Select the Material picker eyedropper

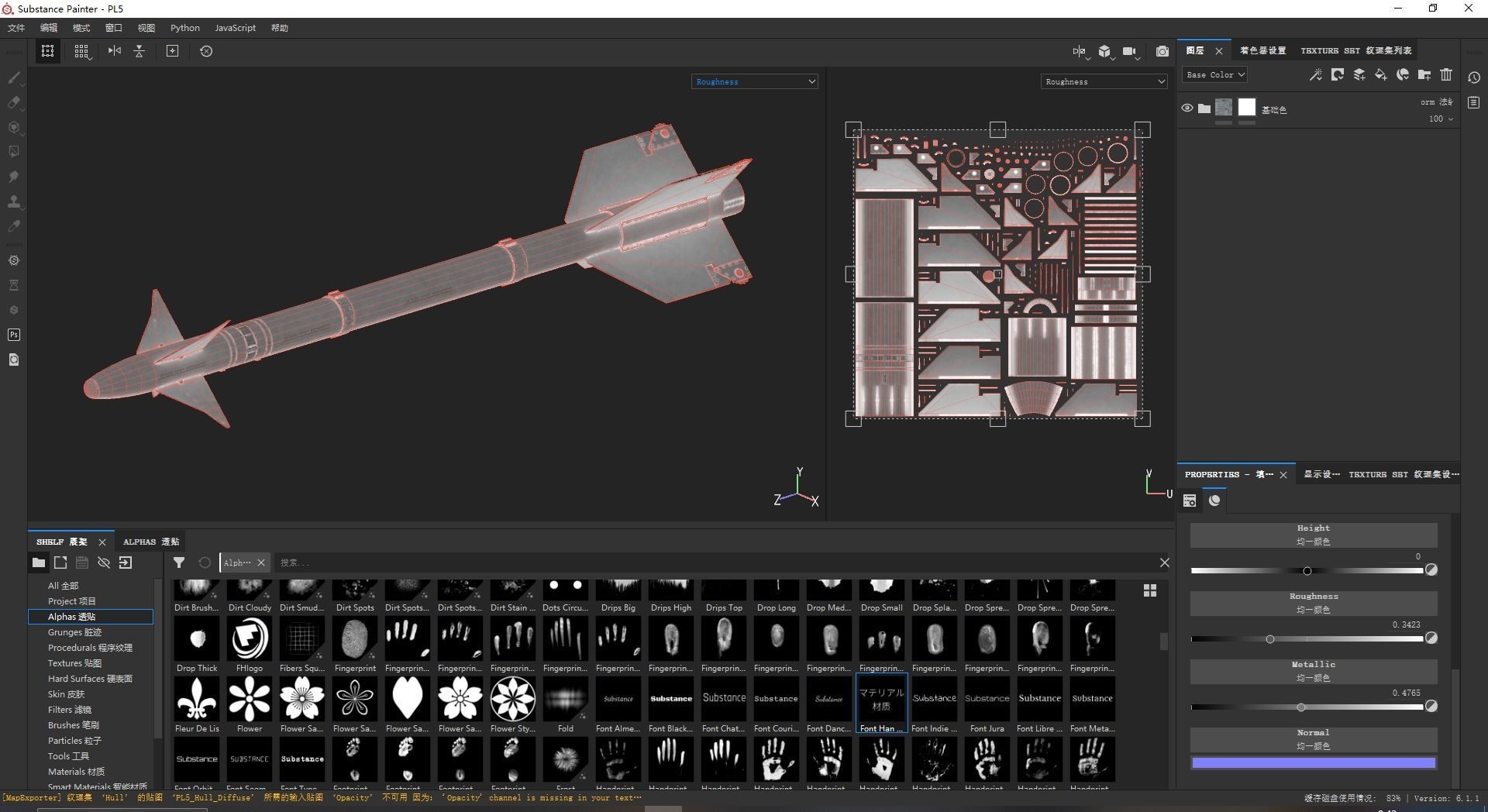[13, 226]
